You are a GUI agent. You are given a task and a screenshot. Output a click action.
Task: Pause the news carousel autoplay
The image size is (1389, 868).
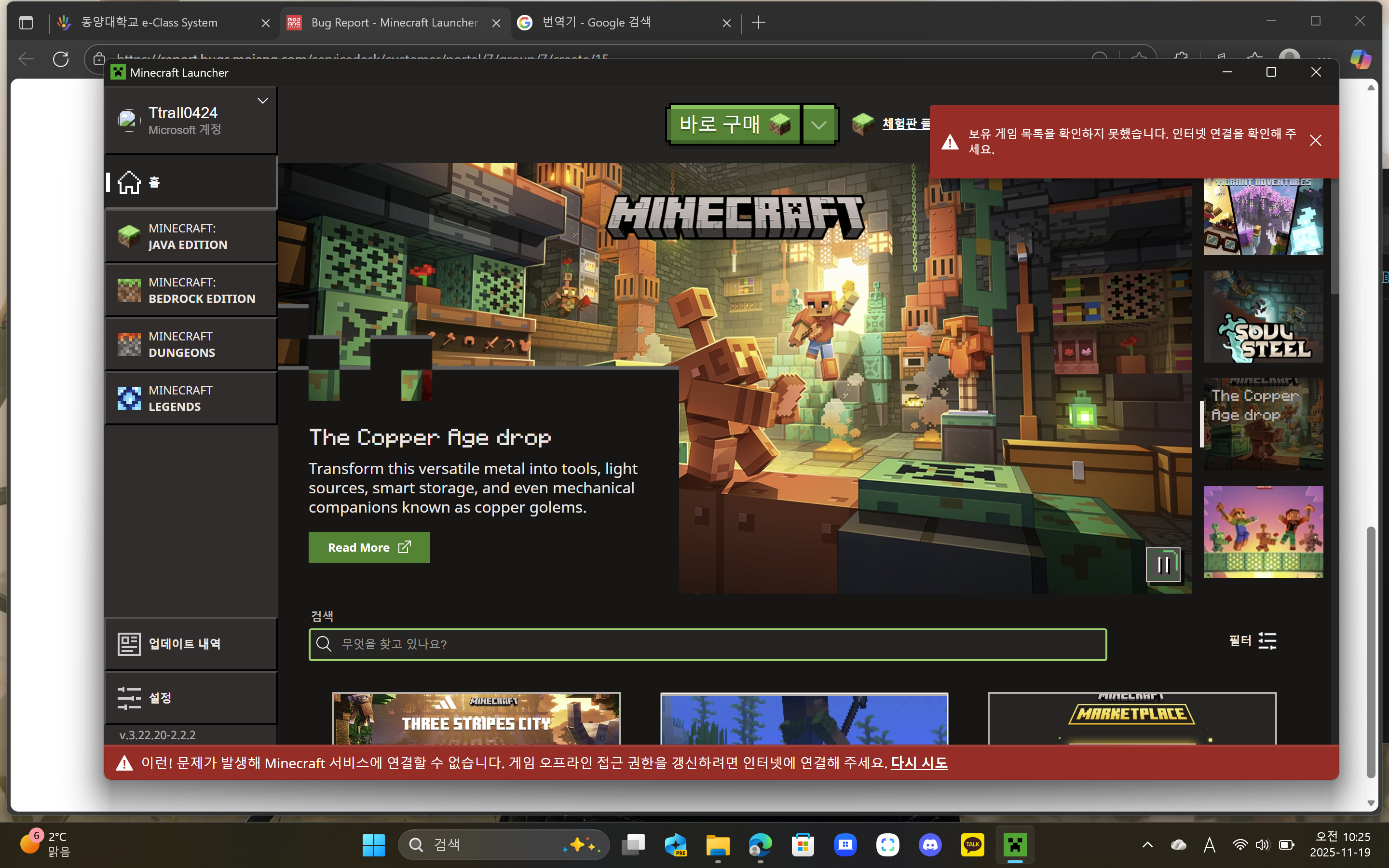[x=1163, y=565]
